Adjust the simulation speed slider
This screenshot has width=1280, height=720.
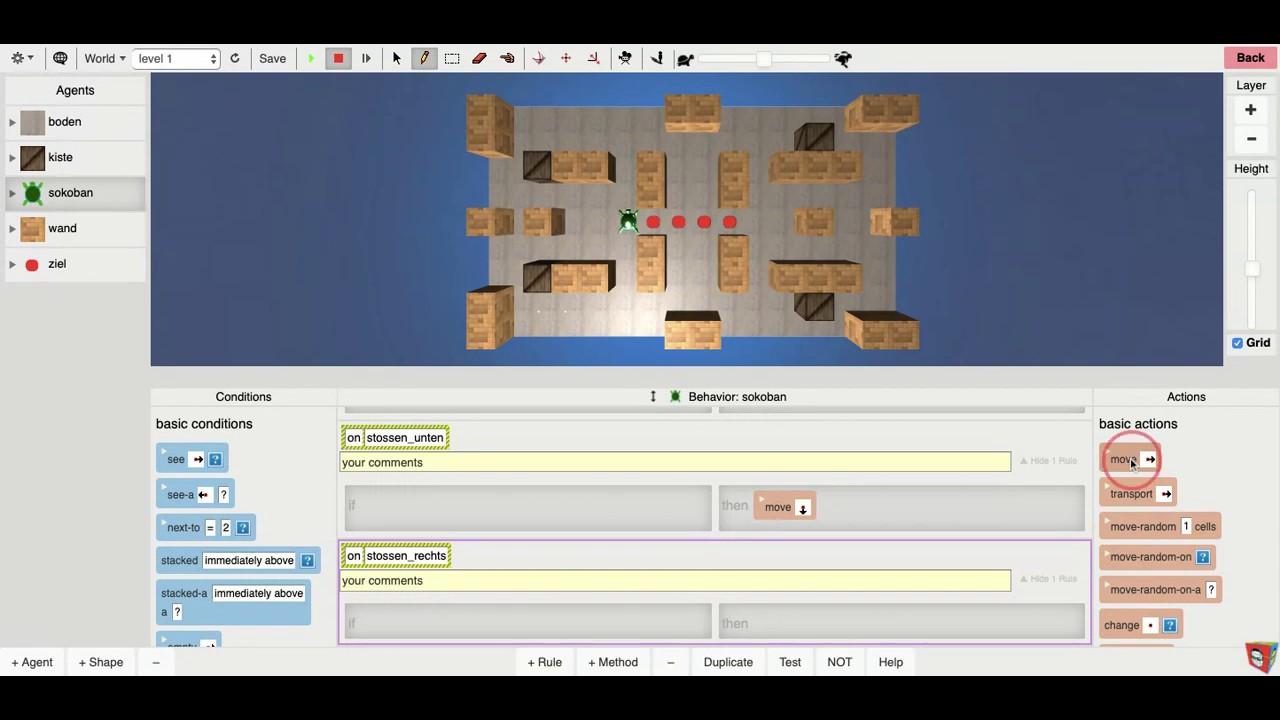click(x=763, y=59)
